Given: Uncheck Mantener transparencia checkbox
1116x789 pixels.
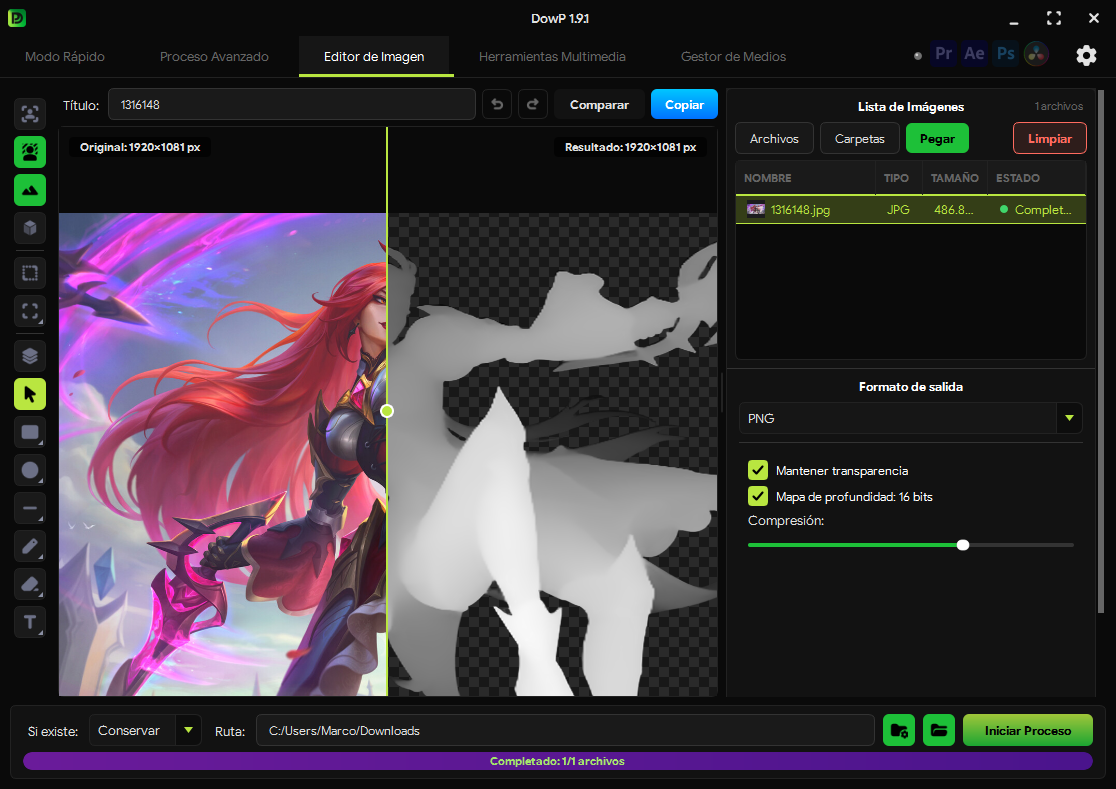Looking at the screenshot, I should (x=758, y=470).
